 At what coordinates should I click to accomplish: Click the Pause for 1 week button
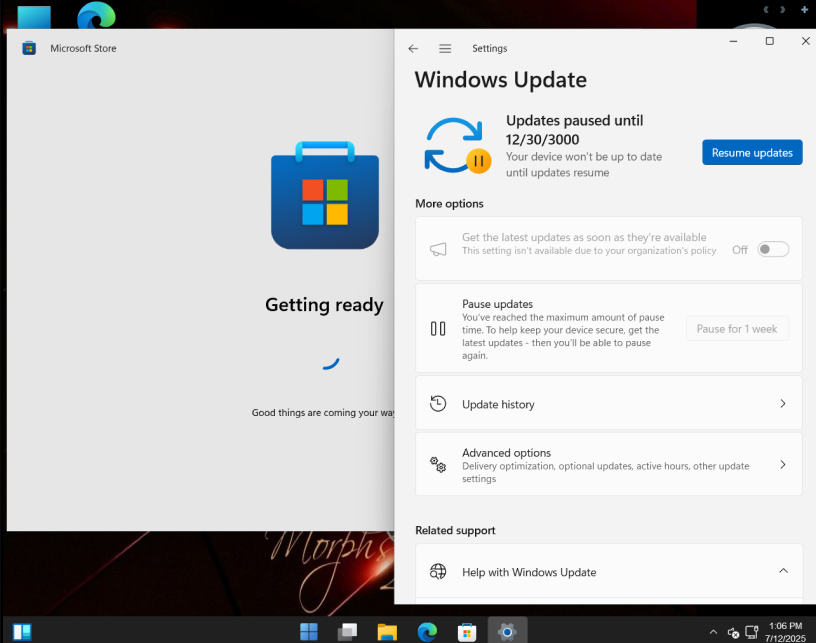[x=737, y=329]
